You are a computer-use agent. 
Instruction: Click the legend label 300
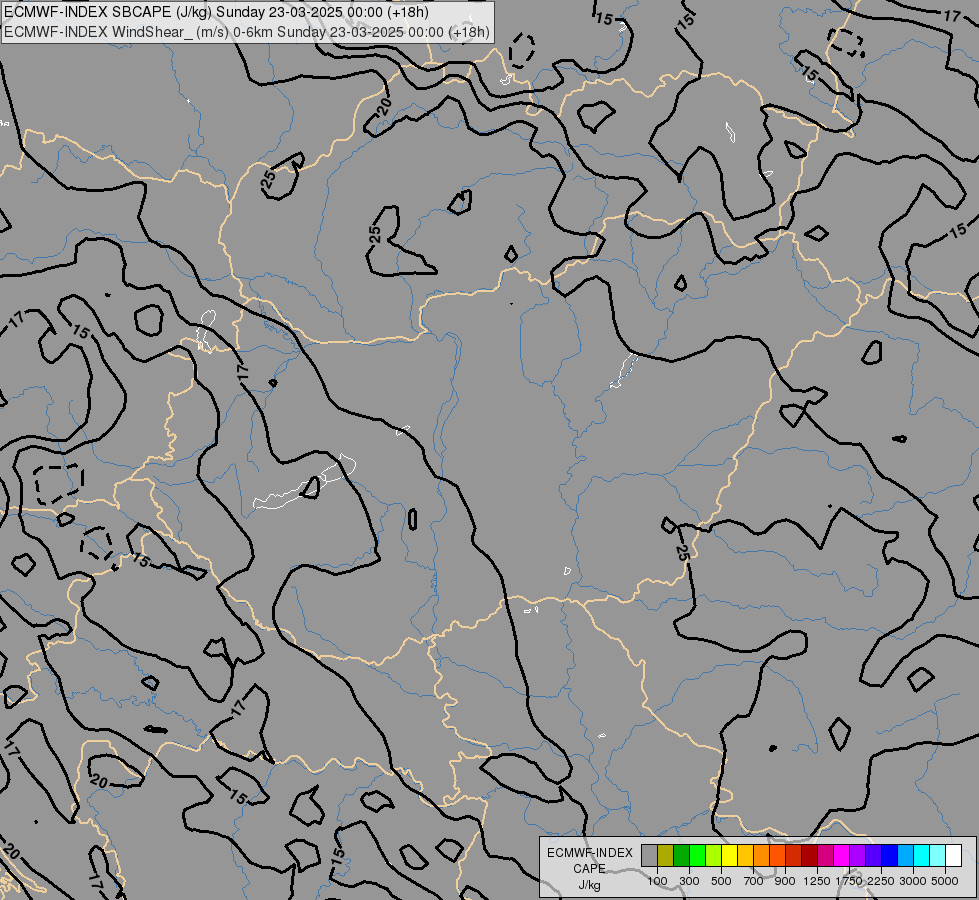pos(689,881)
